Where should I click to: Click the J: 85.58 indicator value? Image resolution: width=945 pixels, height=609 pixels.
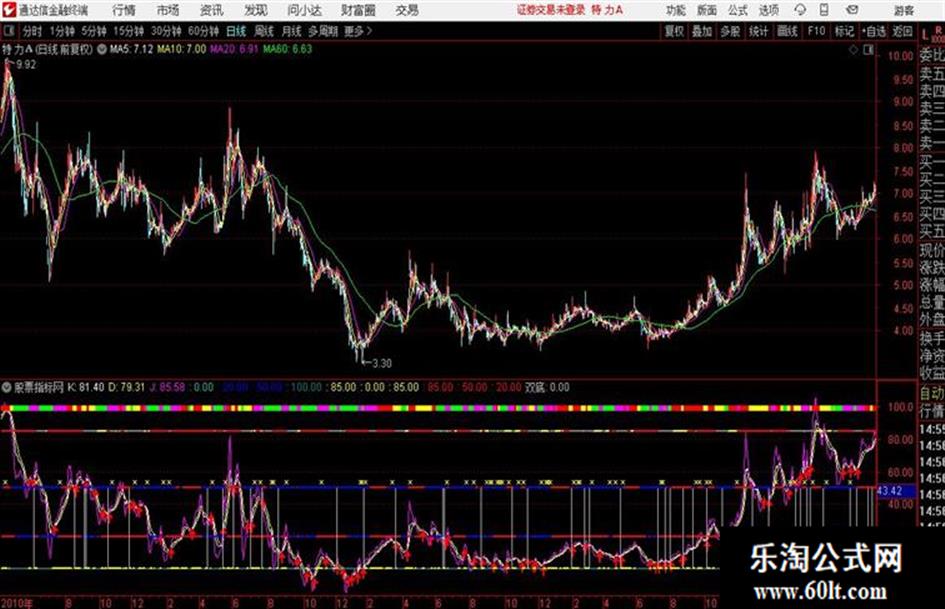(x=167, y=387)
